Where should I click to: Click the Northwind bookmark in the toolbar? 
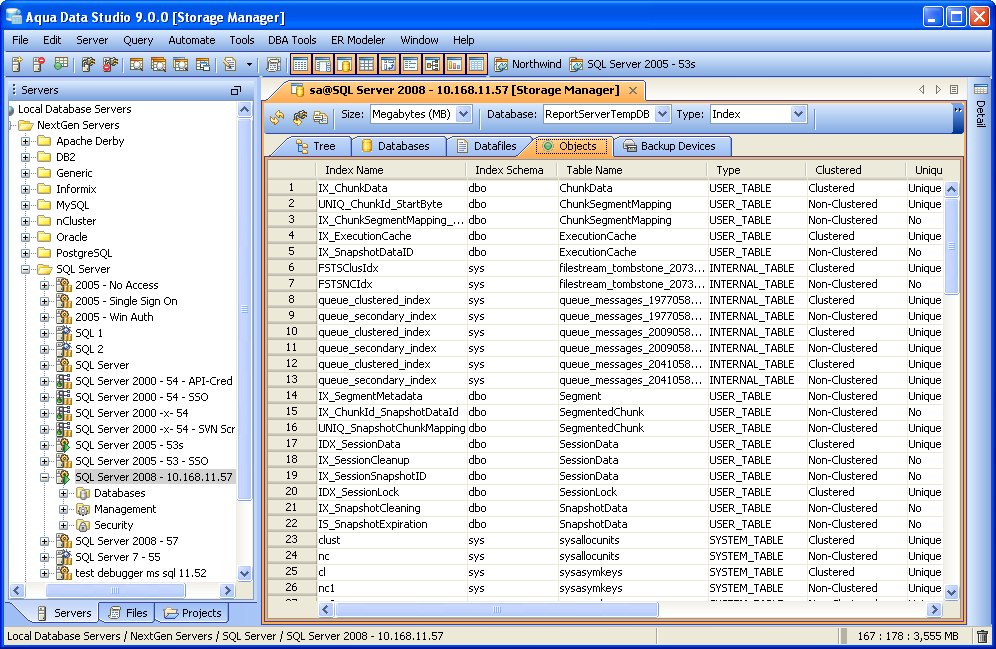click(528, 64)
